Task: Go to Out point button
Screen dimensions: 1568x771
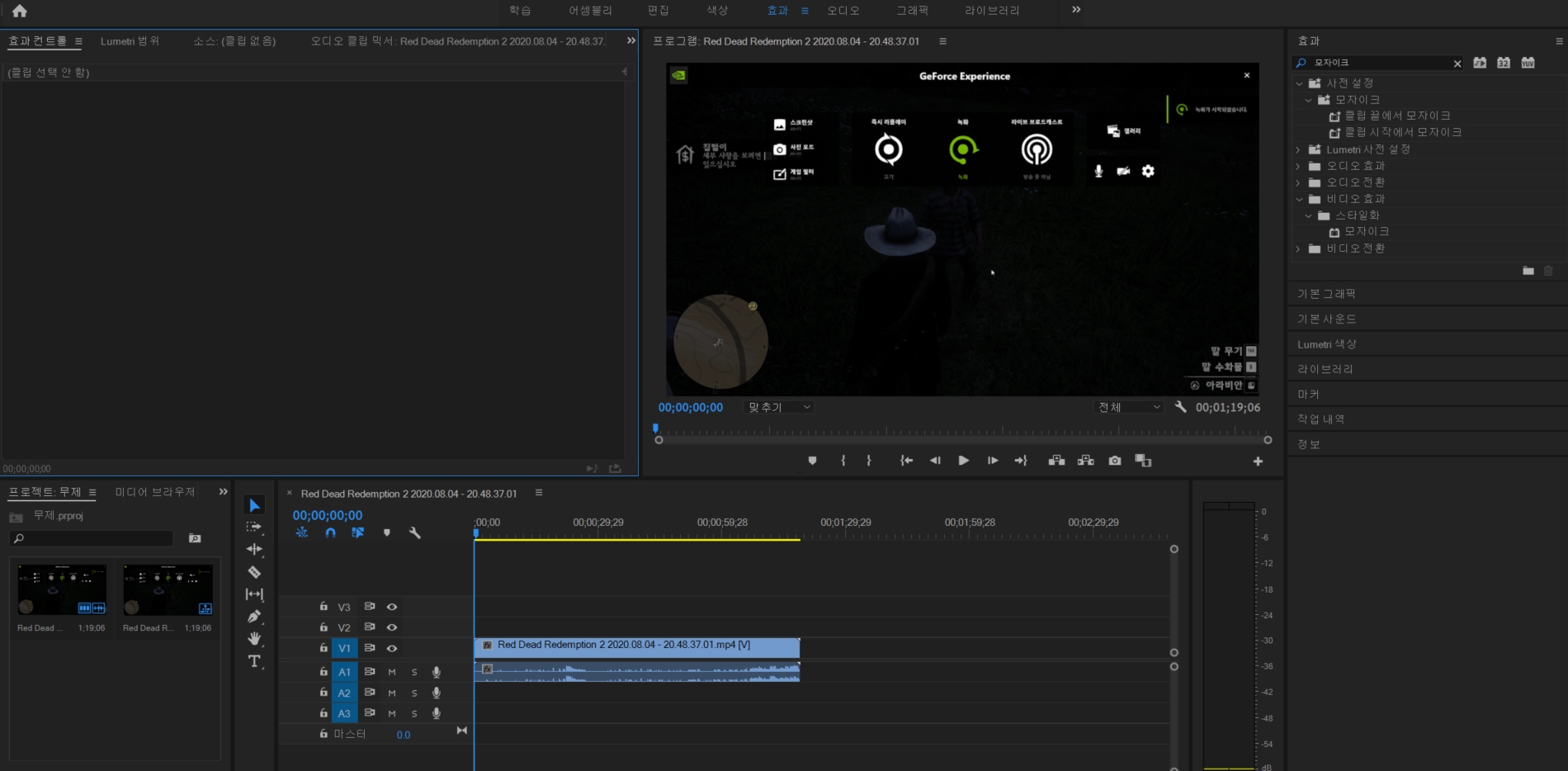Action: (1021, 461)
